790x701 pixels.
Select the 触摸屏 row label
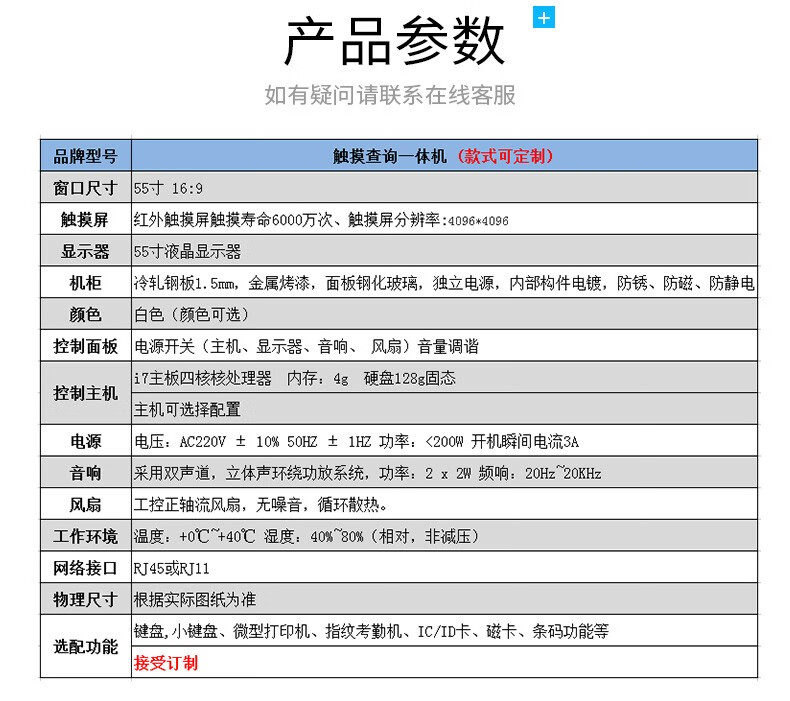[x=85, y=219]
